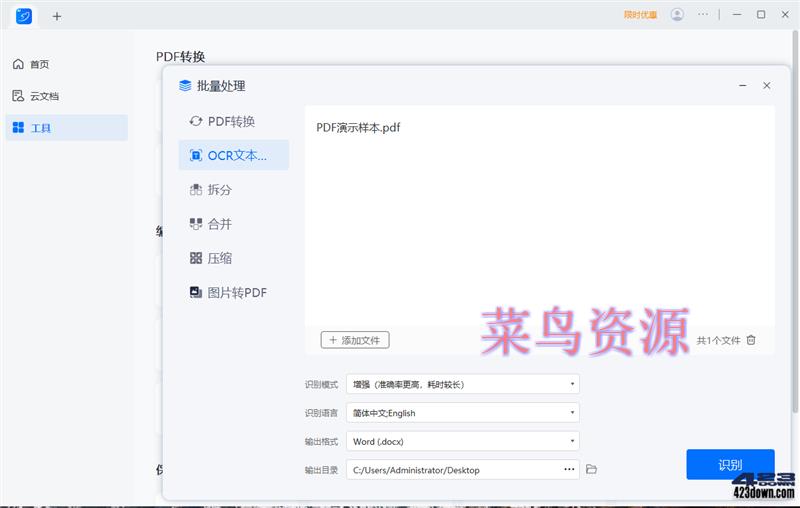Select the PDF演示样本.pdf file entry

(x=358, y=128)
